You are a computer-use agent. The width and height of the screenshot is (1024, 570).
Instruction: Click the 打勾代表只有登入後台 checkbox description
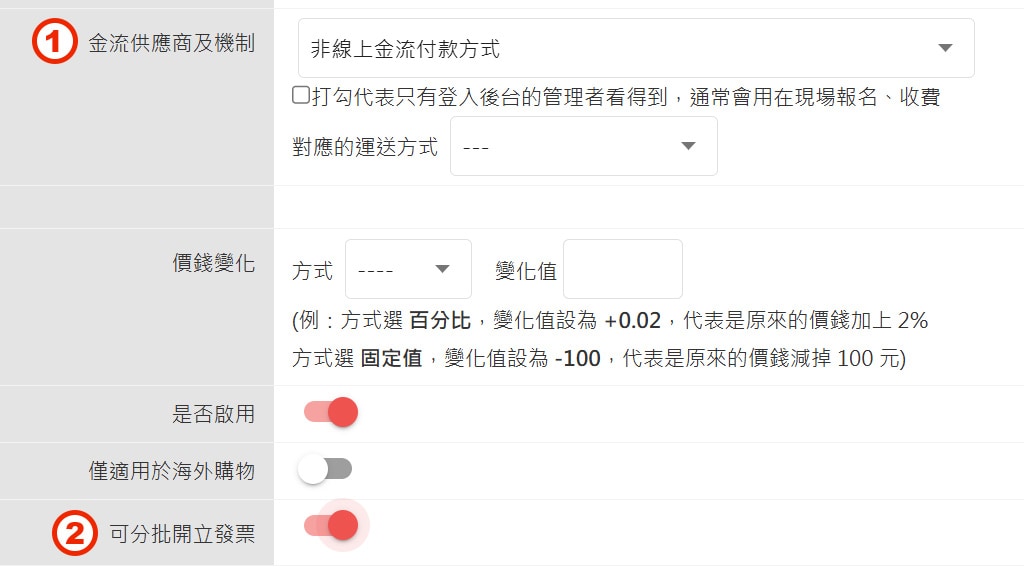tap(626, 97)
